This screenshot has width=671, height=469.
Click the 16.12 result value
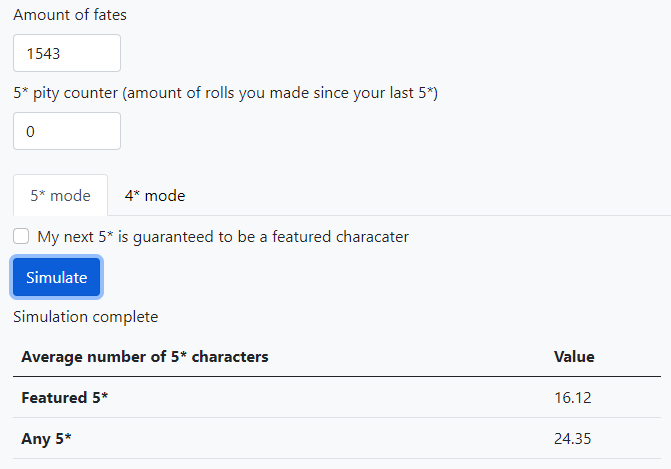(573, 398)
